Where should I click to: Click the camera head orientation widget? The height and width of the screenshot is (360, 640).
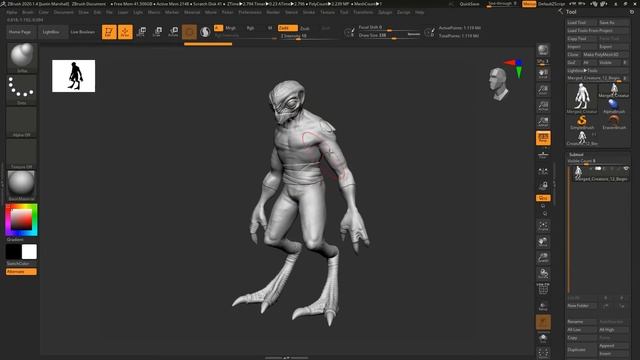pos(499,84)
